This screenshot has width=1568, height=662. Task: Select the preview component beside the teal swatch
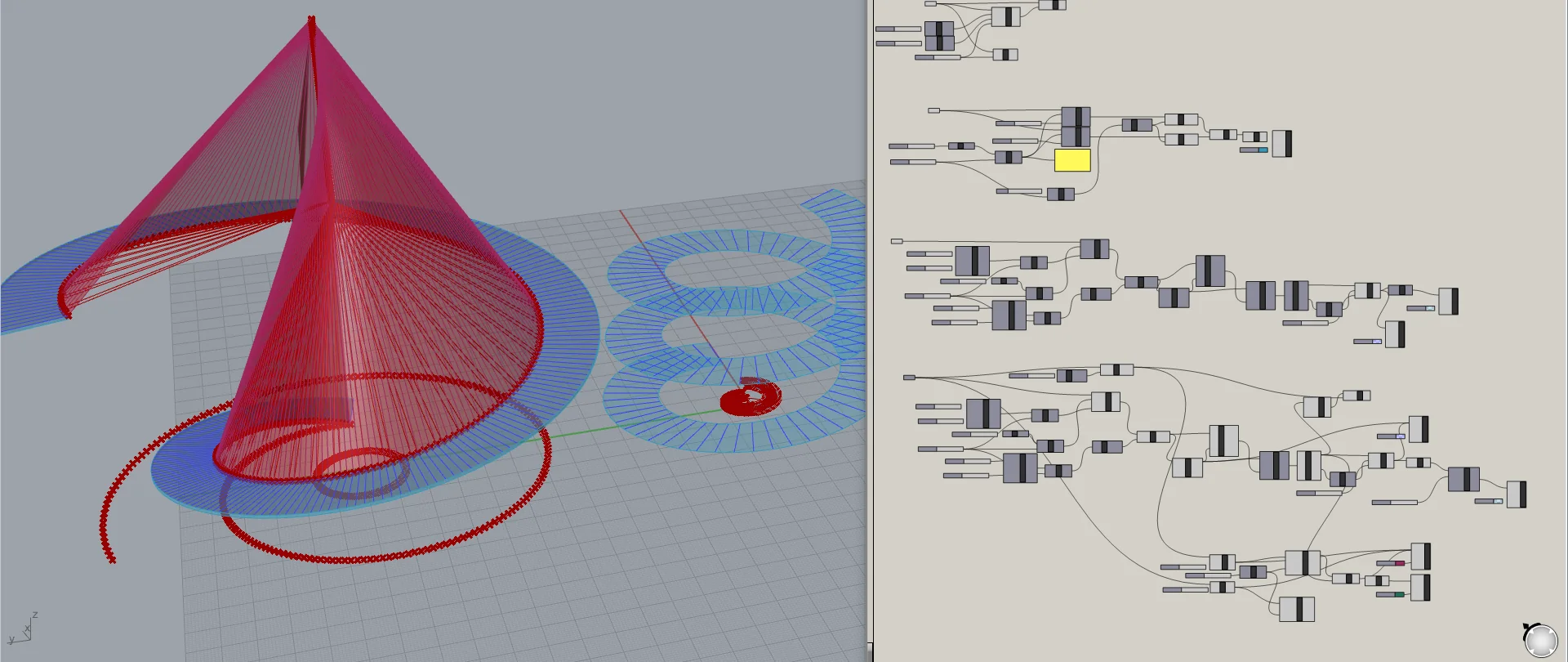[x=1282, y=144]
